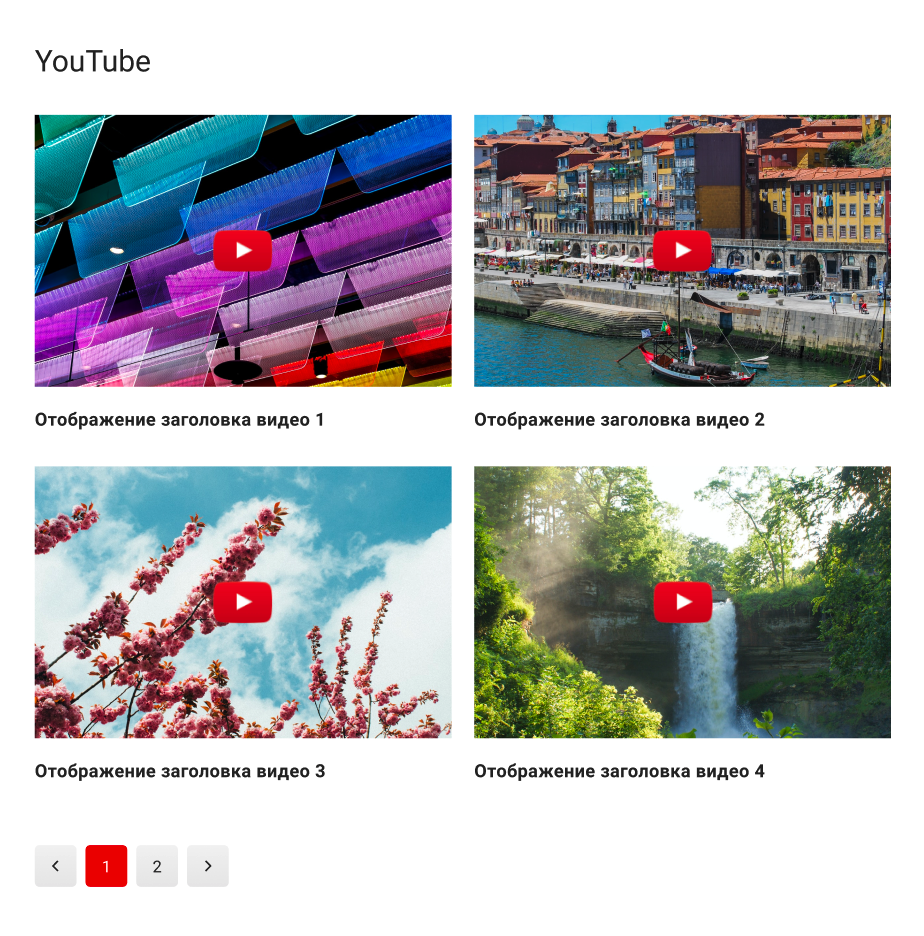Start the cherry blossom video via play icon
This screenshot has height=936, width=924.
(x=242, y=602)
